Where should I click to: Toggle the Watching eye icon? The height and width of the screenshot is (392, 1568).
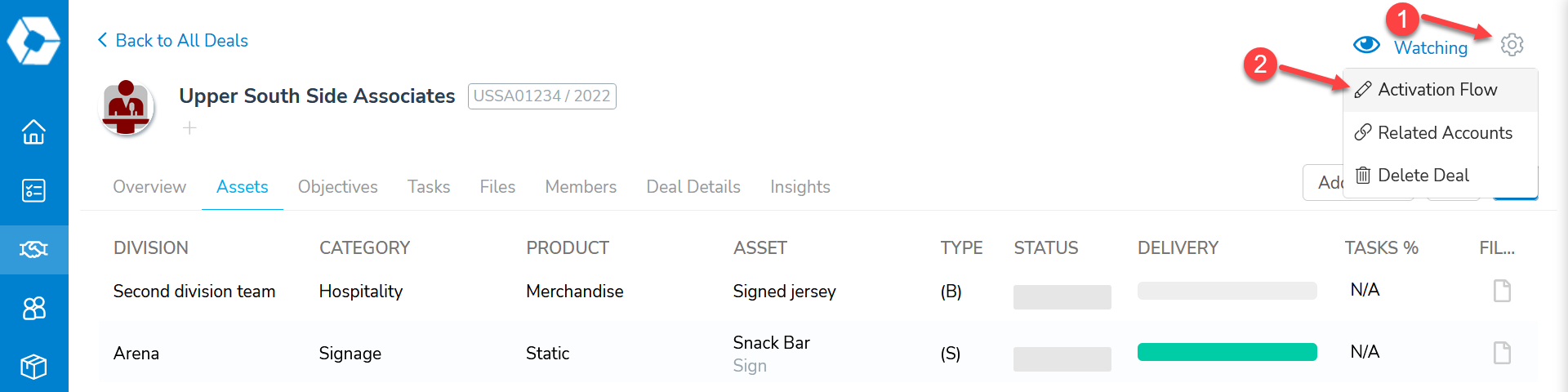coord(1366,45)
